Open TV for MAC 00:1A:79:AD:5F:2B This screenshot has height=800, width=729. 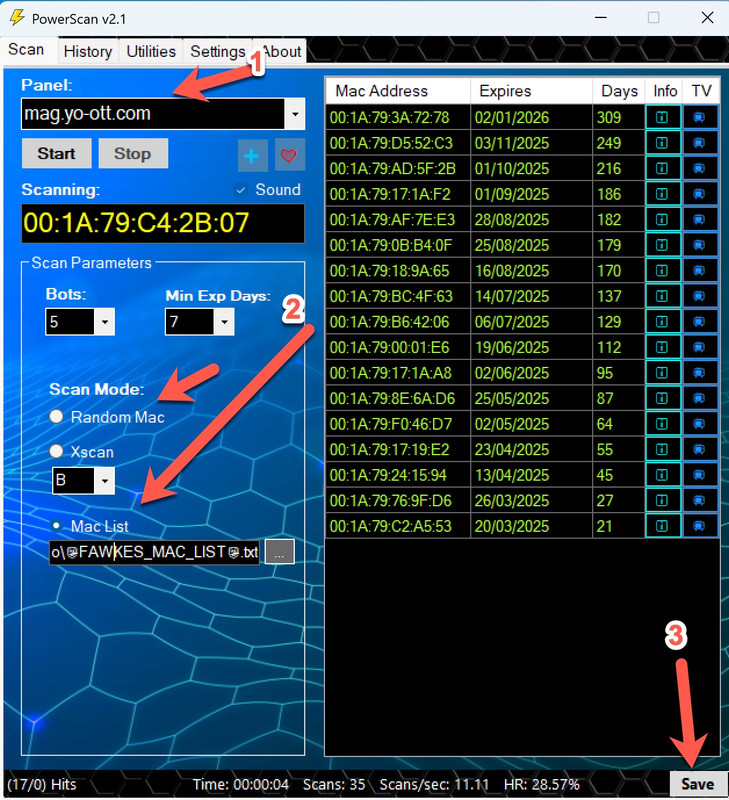click(x=700, y=168)
